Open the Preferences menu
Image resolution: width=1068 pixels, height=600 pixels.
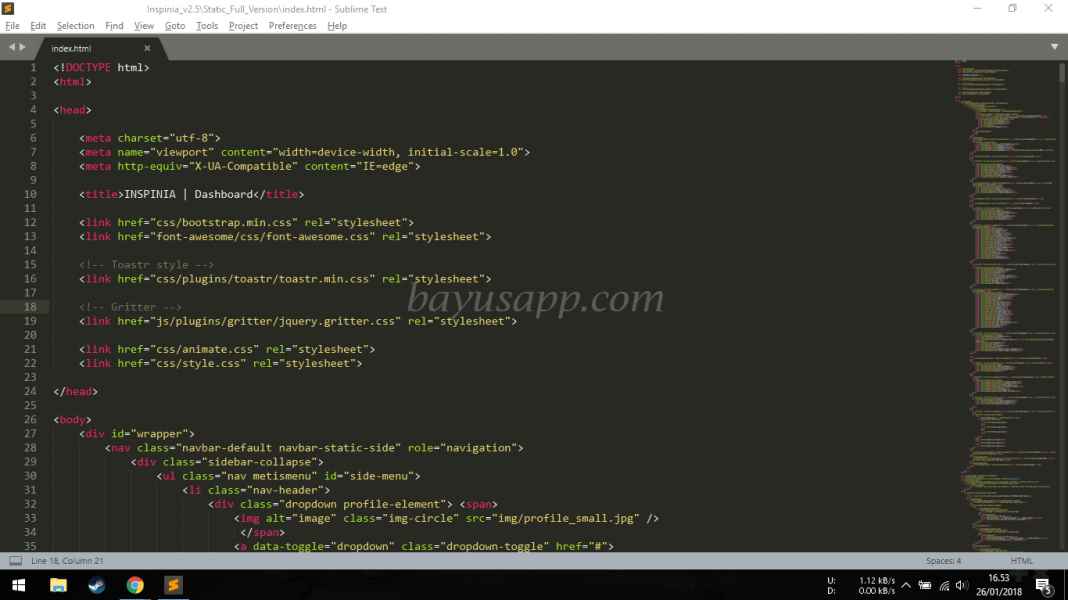292,26
